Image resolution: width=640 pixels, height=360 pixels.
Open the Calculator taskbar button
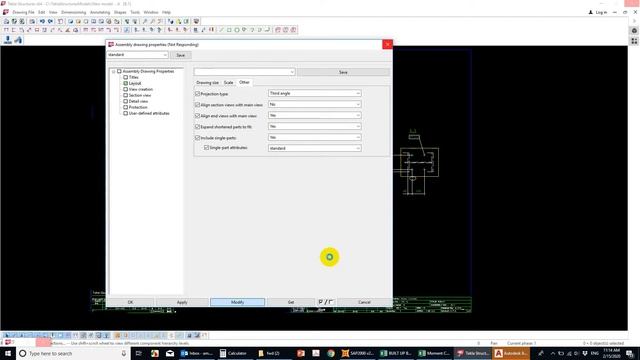[234, 353]
